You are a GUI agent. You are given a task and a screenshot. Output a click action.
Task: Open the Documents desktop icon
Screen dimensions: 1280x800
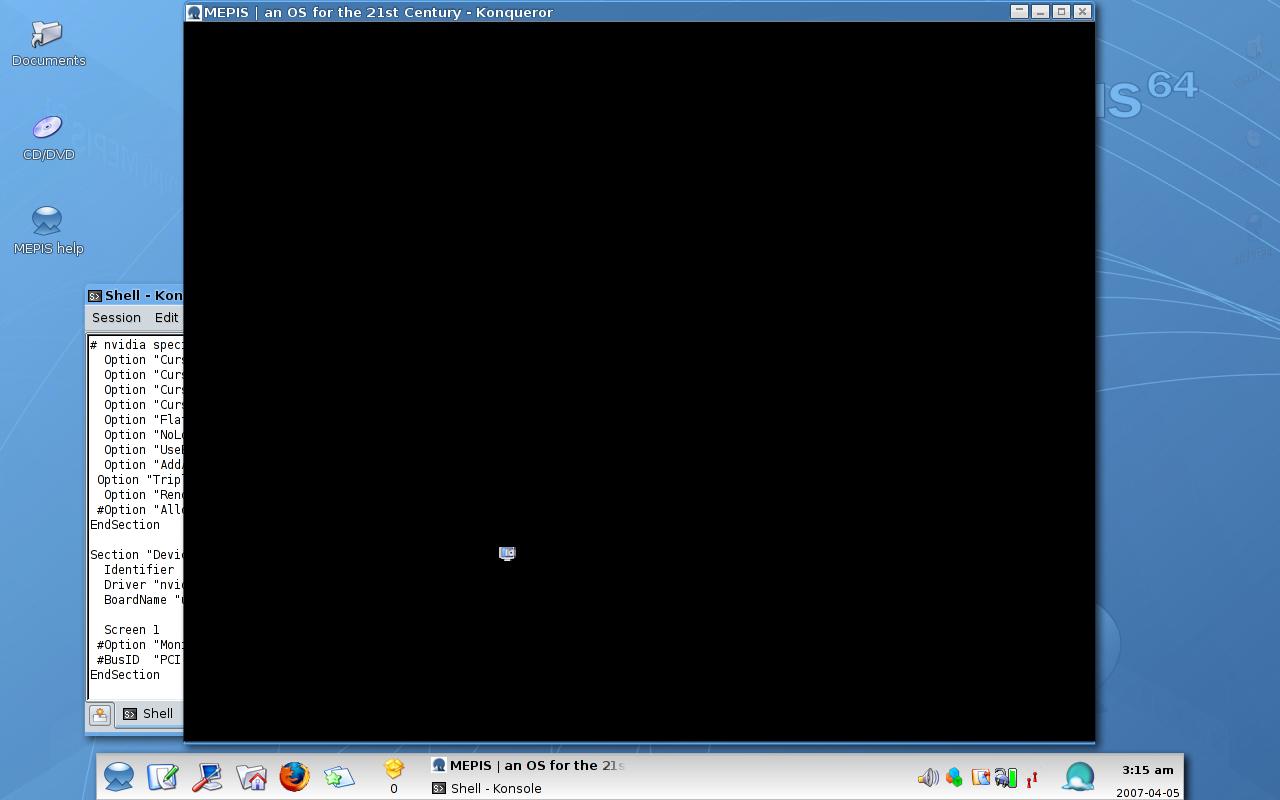point(48,44)
